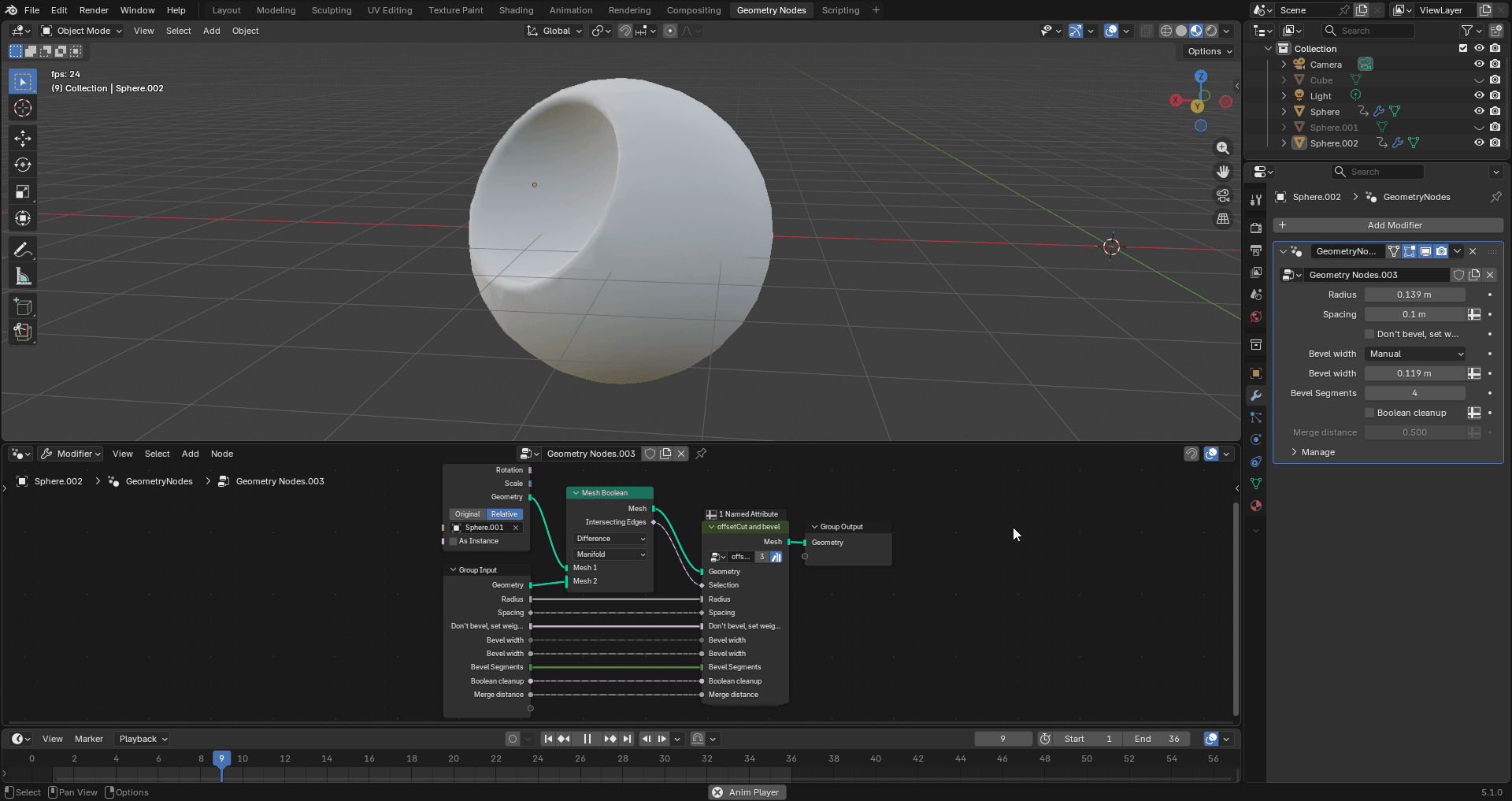
Task: Switch to the Sculpting workspace tab
Action: (x=332, y=10)
